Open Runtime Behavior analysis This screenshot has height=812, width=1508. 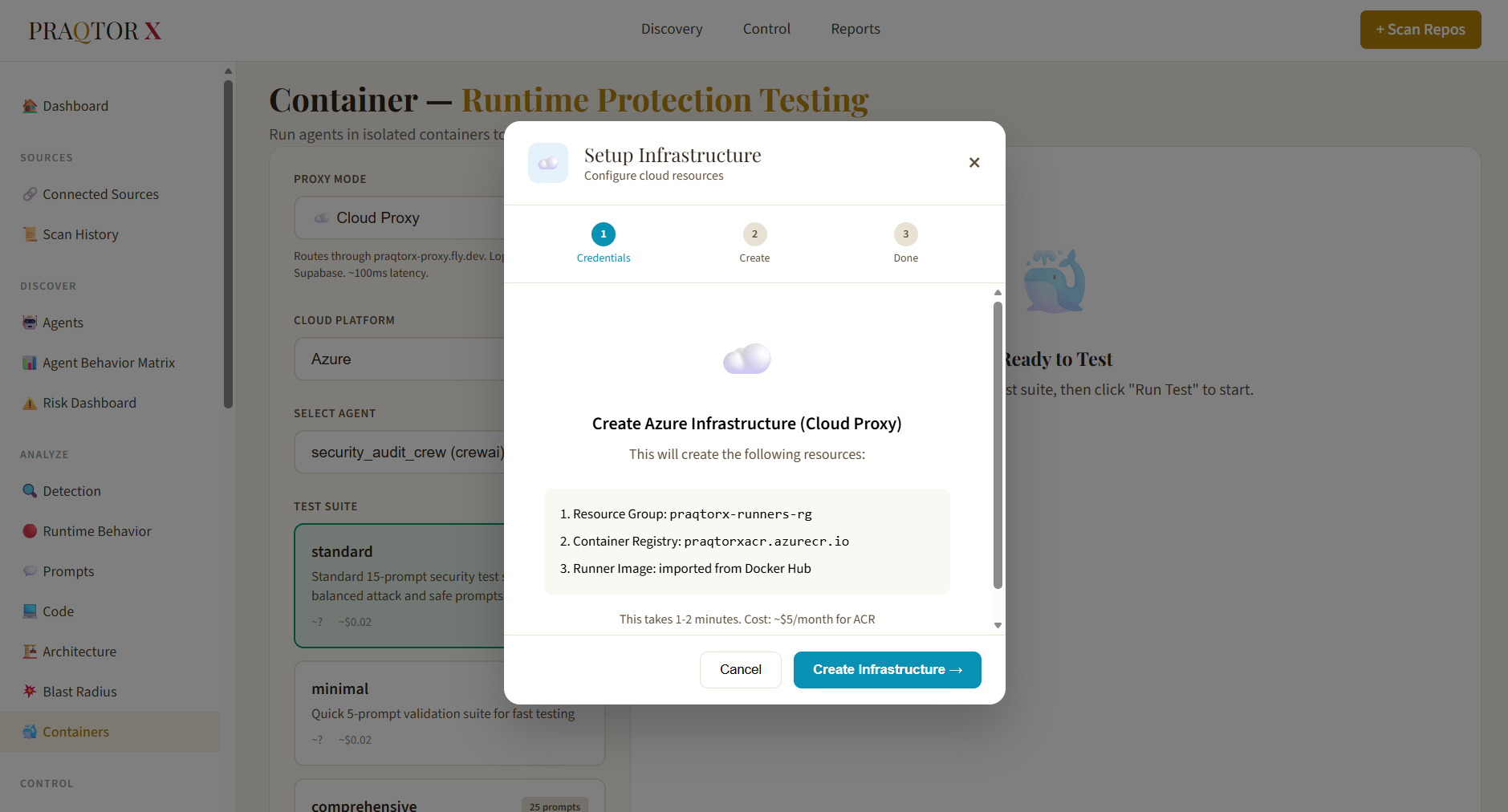(96, 530)
